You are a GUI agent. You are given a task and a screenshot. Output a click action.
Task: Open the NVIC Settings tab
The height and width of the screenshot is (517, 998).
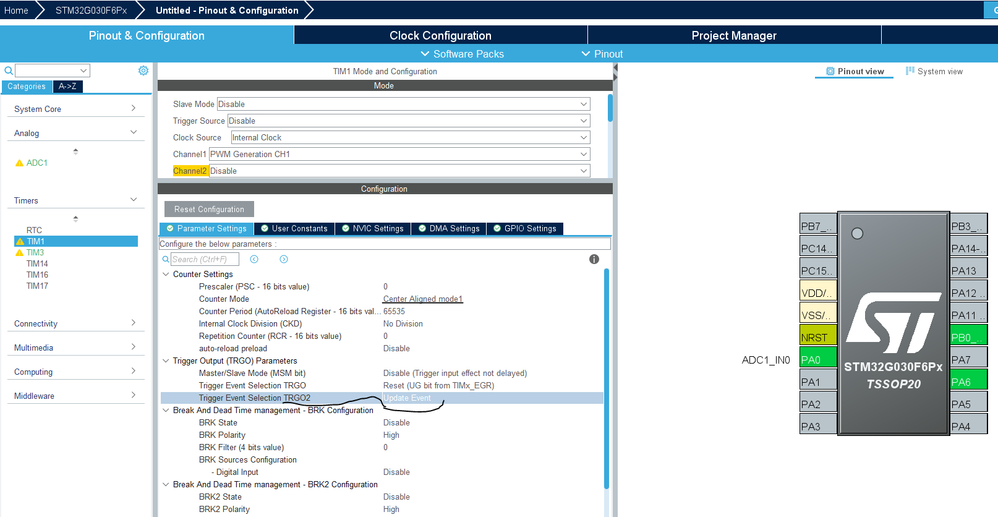pos(372,229)
